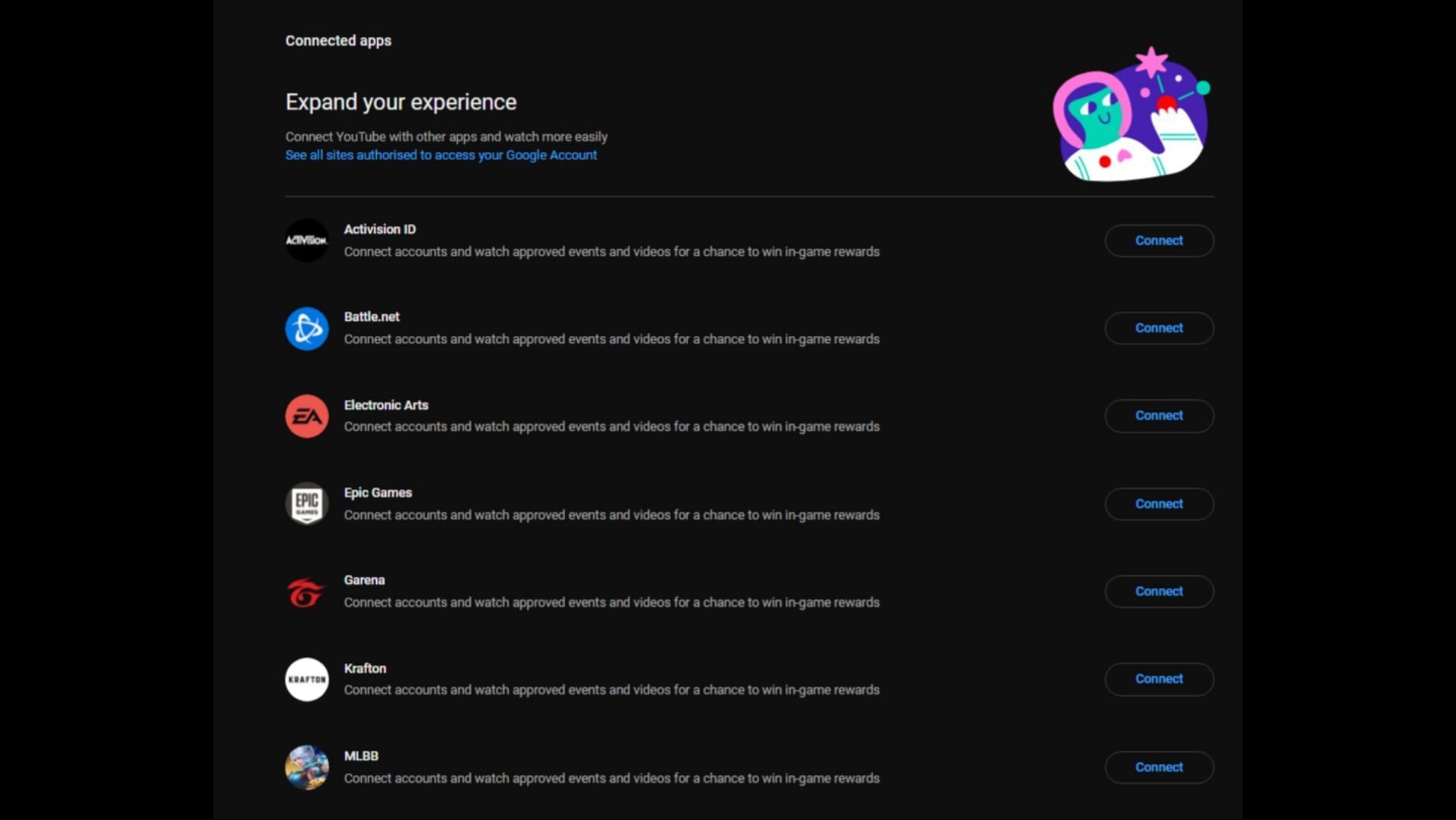This screenshot has height=820, width=1456.
Task: Click the description under Epic Games
Action: (x=611, y=515)
